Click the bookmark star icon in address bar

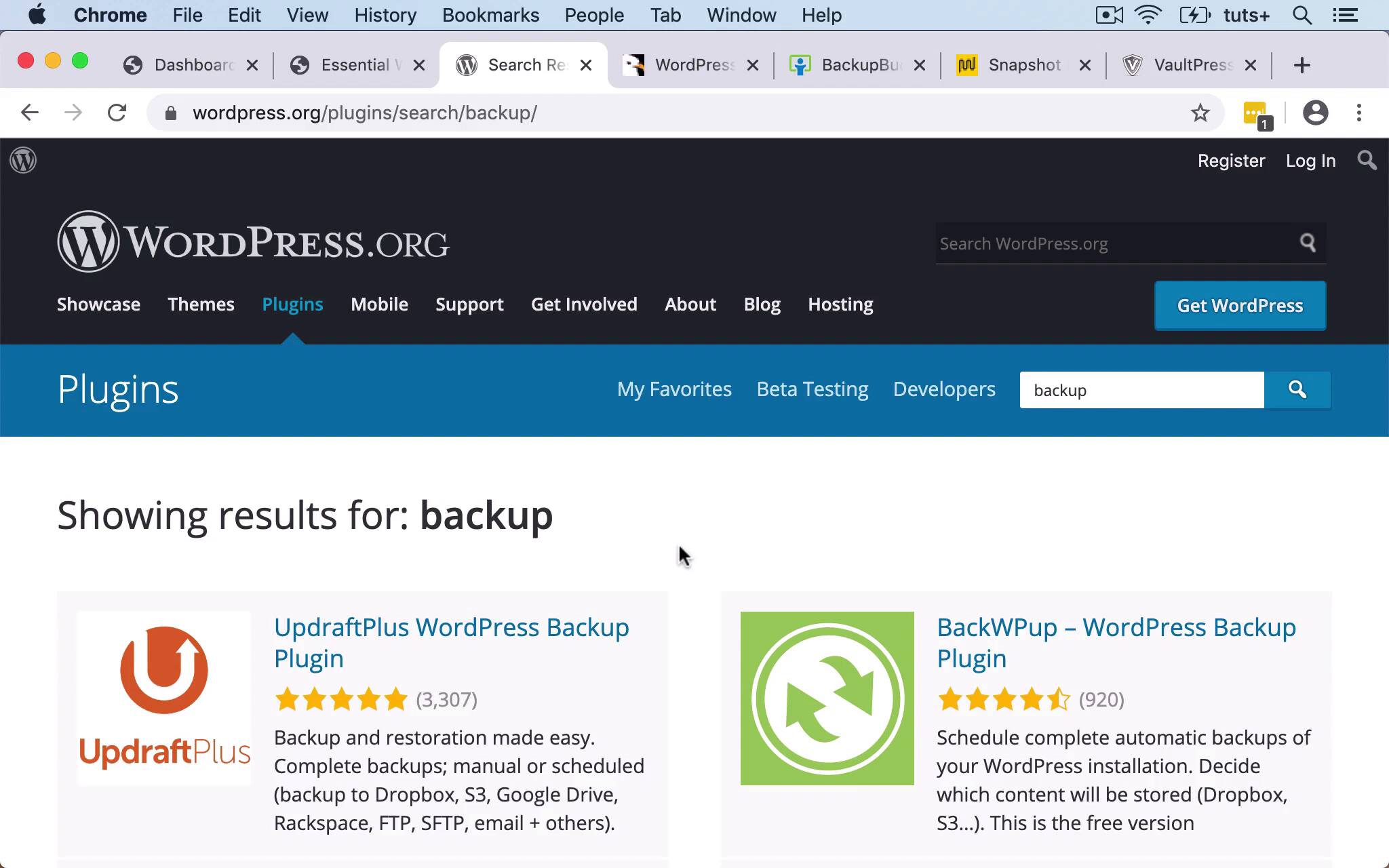pos(1200,112)
